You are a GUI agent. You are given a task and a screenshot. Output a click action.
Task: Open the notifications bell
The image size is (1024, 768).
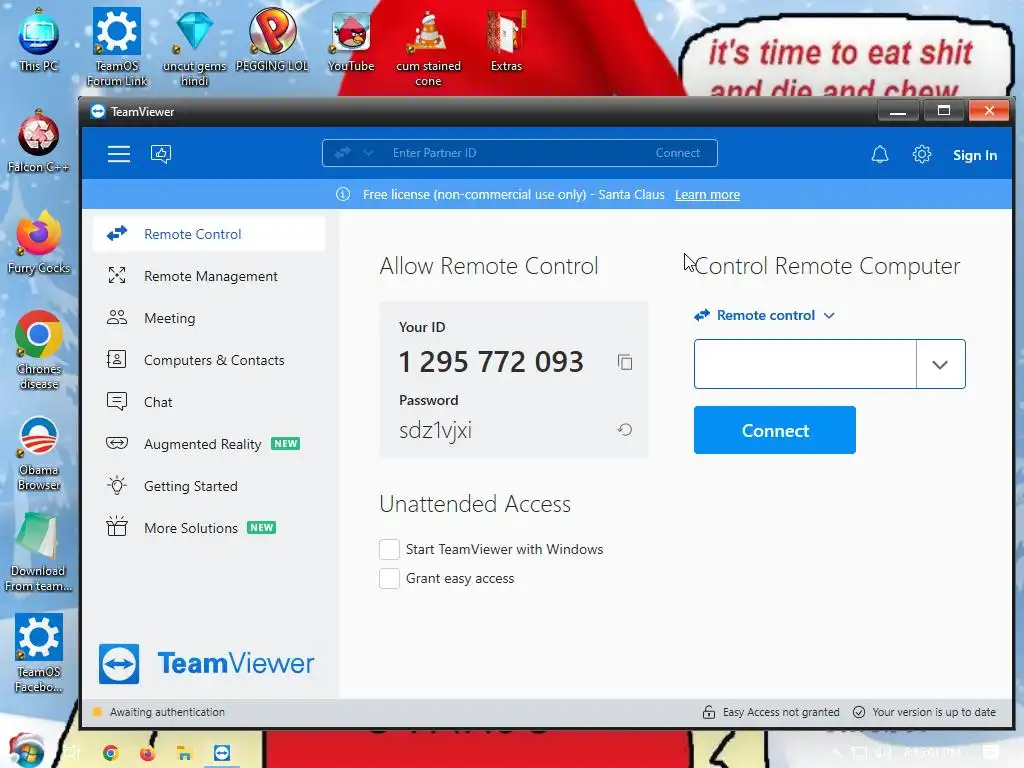(880, 155)
